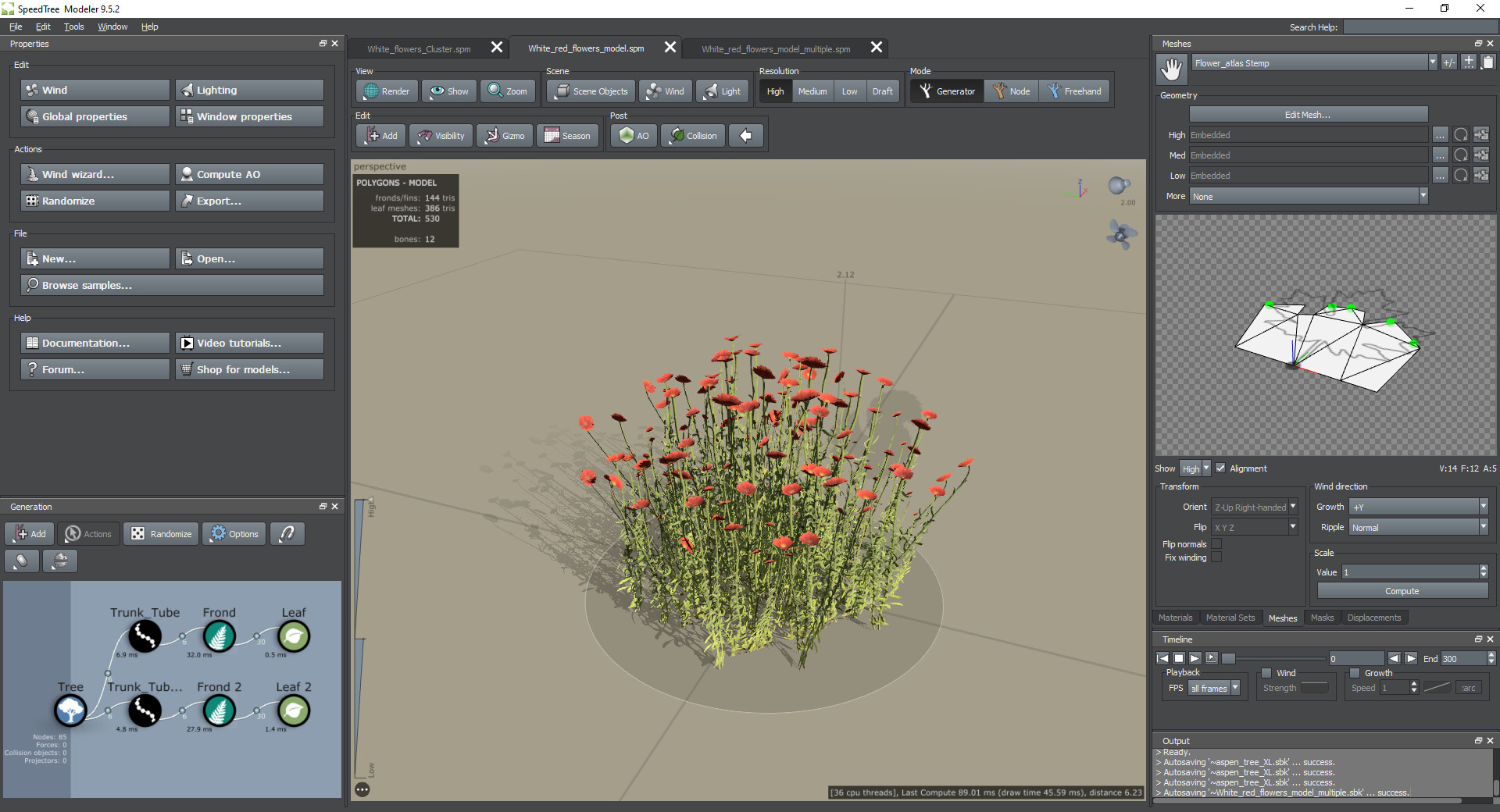This screenshot has width=1500, height=812.
Task: Open the Season tool
Action: [567, 136]
